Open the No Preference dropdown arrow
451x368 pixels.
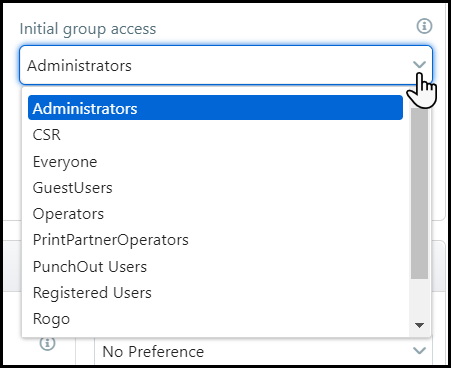(x=419, y=350)
